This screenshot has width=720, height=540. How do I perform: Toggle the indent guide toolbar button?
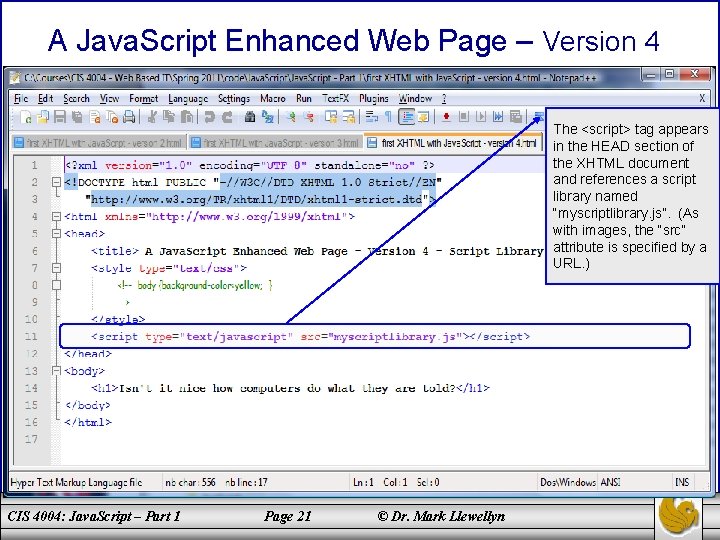pyautogui.click(x=406, y=117)
